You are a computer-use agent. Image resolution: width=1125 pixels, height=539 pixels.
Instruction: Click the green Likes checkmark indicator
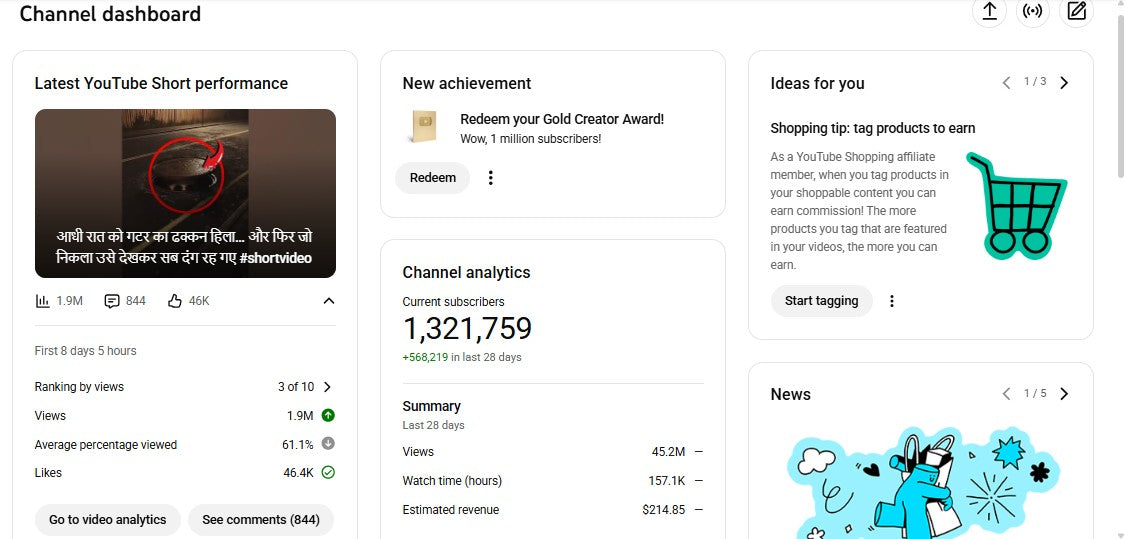coord(328,473)
